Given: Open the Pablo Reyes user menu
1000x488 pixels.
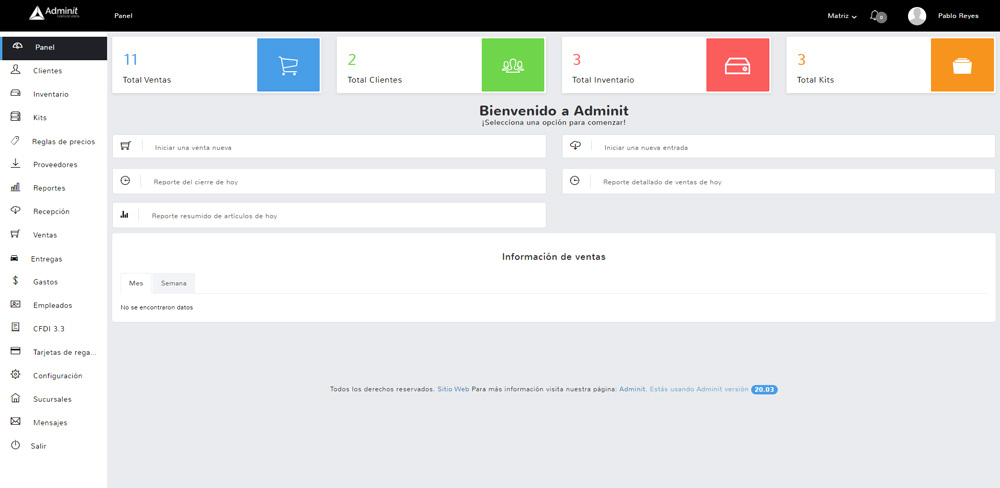Looking at the screenshot, I should (958, 16).
